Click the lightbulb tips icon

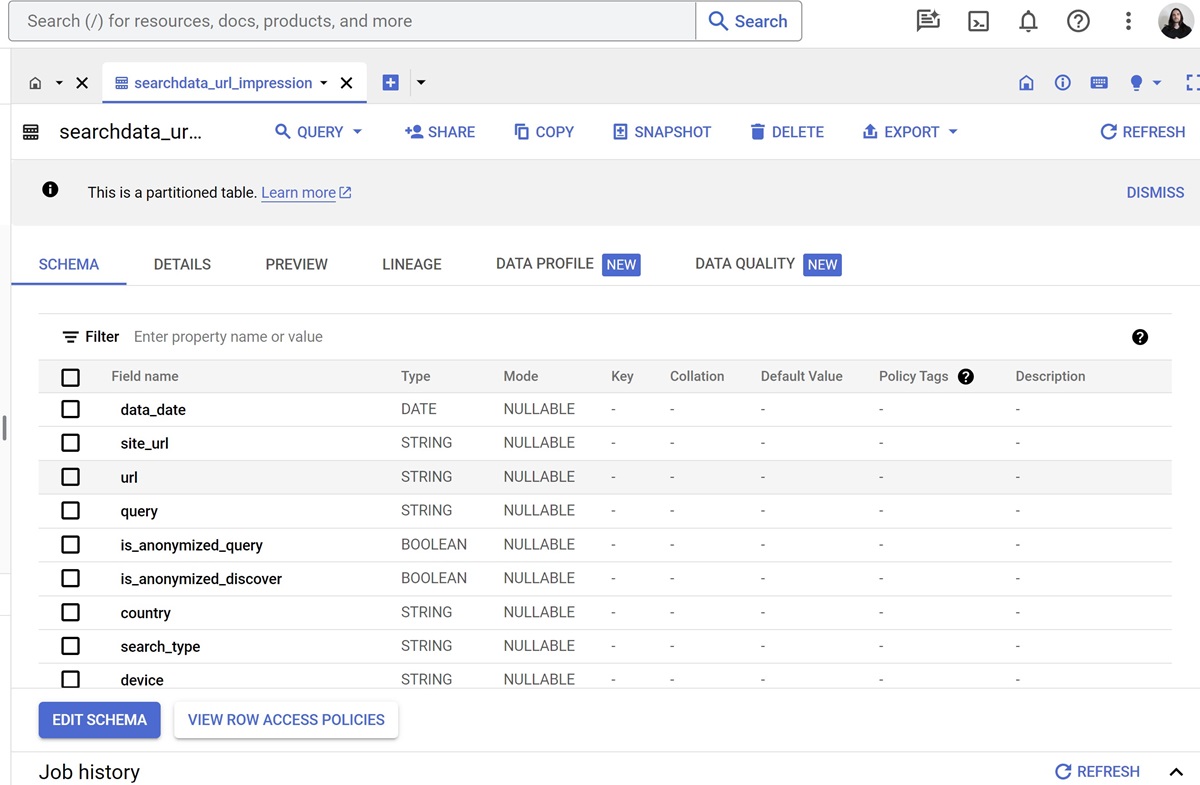point(1136,83)
